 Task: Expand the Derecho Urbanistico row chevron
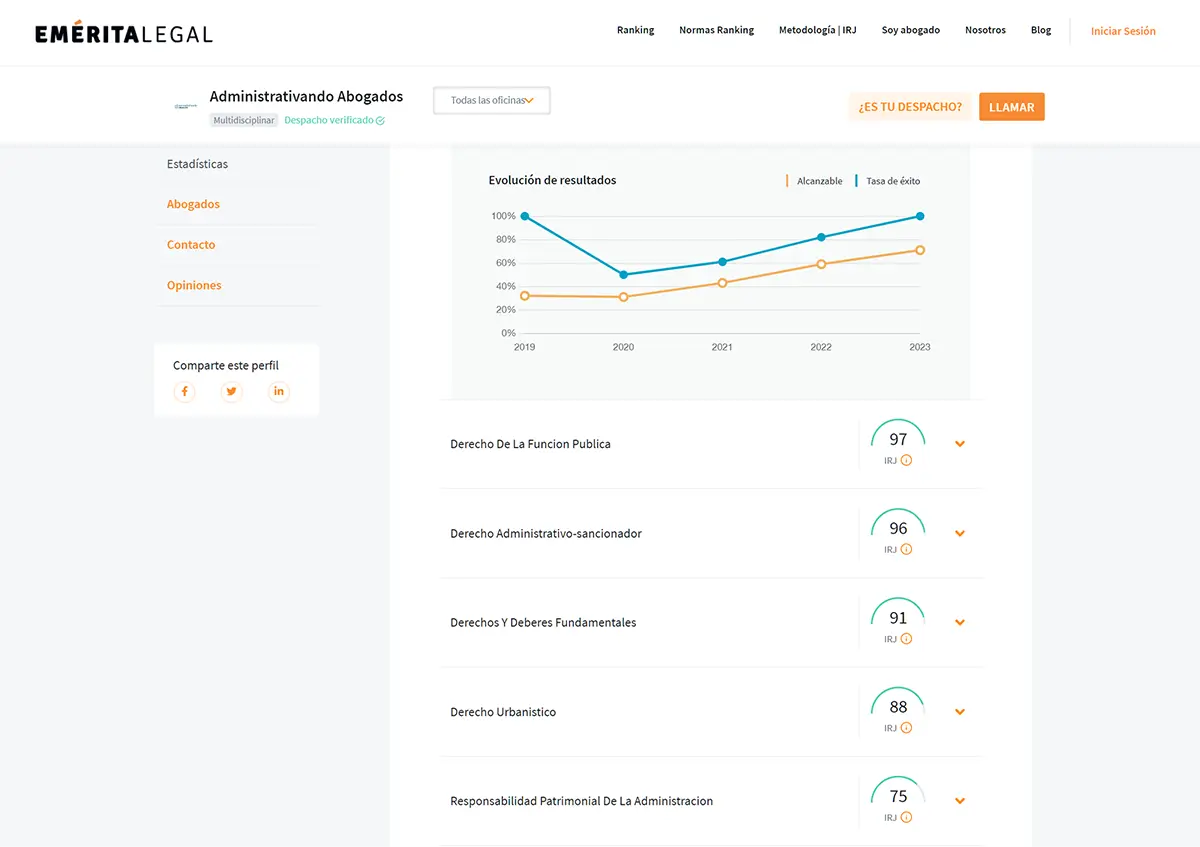pyautogui.click(x=960, y=712)
